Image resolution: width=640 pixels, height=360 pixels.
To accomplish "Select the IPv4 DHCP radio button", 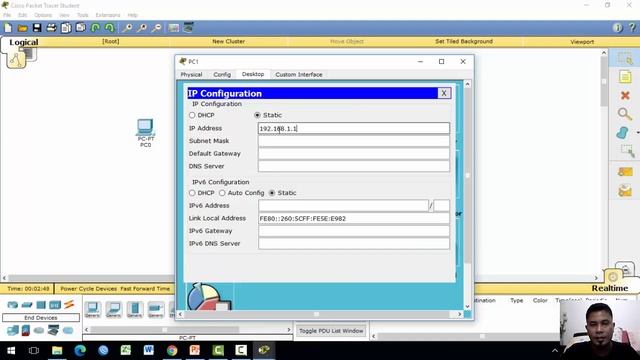I will 192,115.
